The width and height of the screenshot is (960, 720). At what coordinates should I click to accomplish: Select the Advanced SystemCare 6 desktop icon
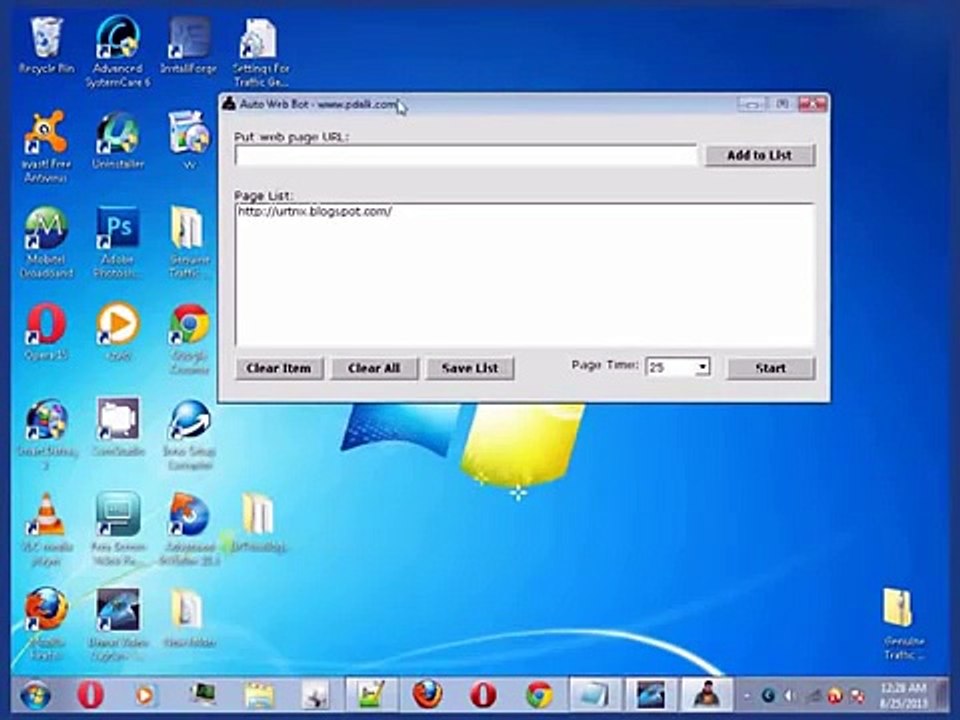point(118,51)
